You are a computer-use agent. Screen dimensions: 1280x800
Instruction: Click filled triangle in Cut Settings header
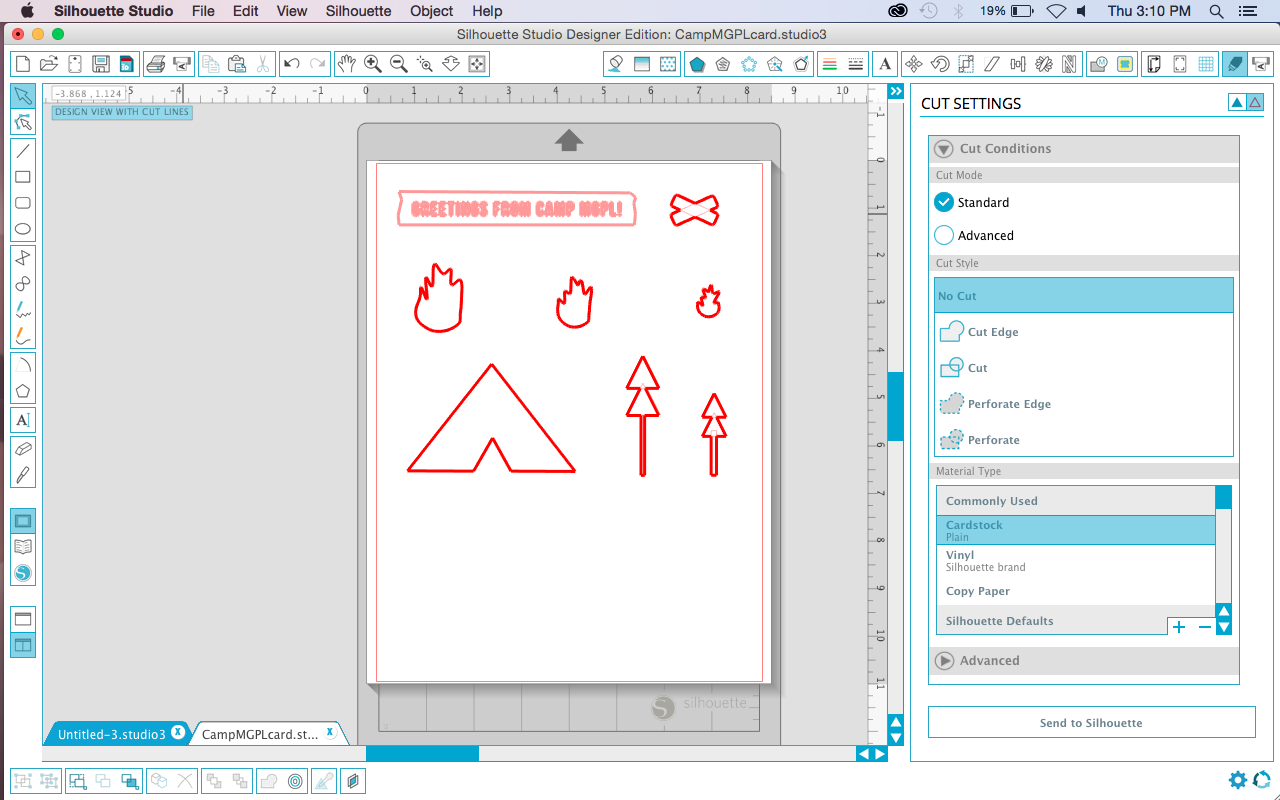pos(1237,102)
